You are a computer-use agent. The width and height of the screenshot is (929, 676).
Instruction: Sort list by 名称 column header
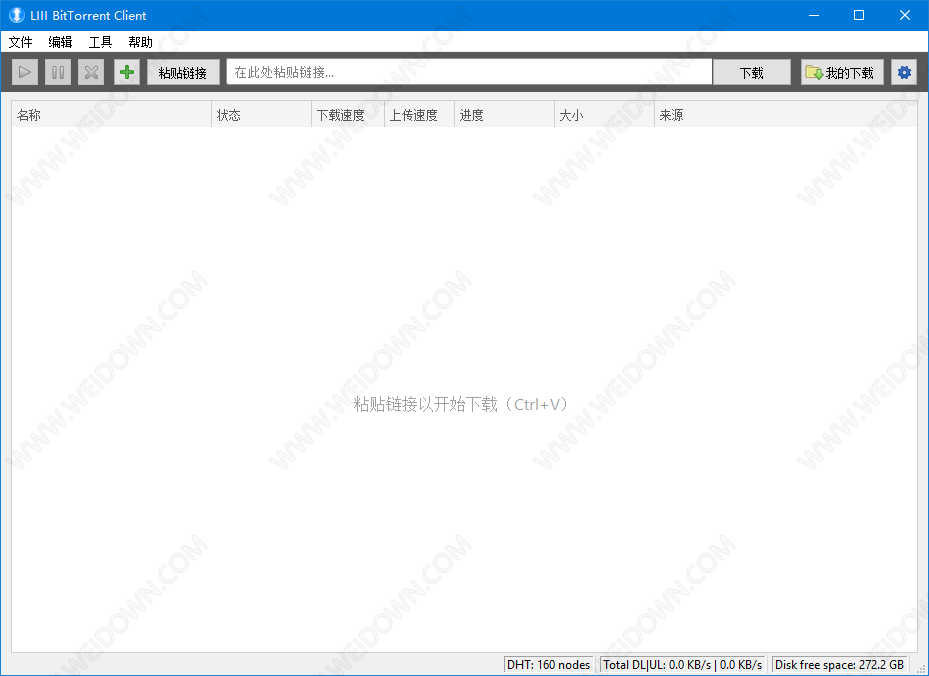[x=111, y=115]
